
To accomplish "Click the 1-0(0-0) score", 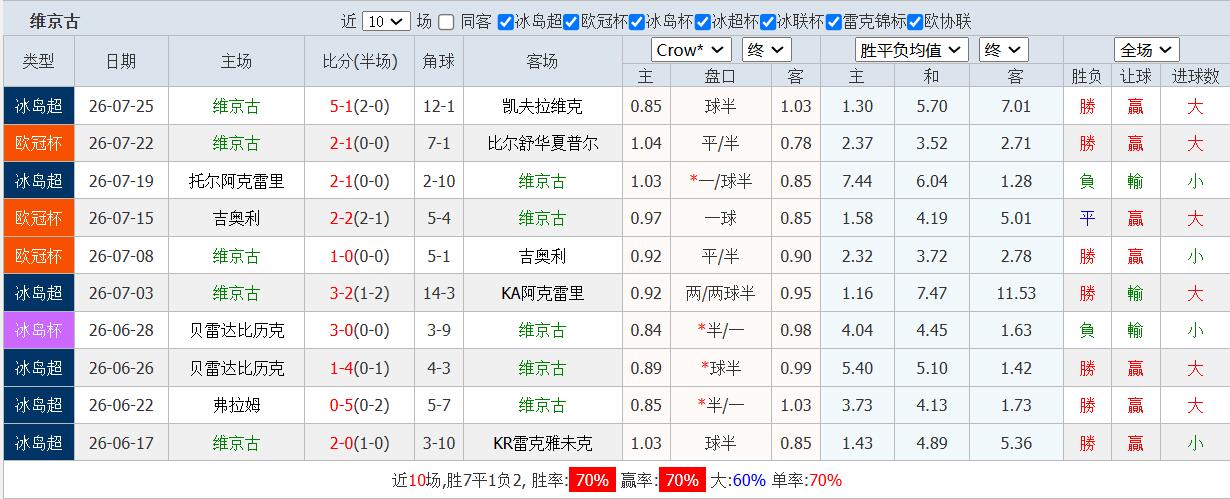I will [x=359, y=256].
